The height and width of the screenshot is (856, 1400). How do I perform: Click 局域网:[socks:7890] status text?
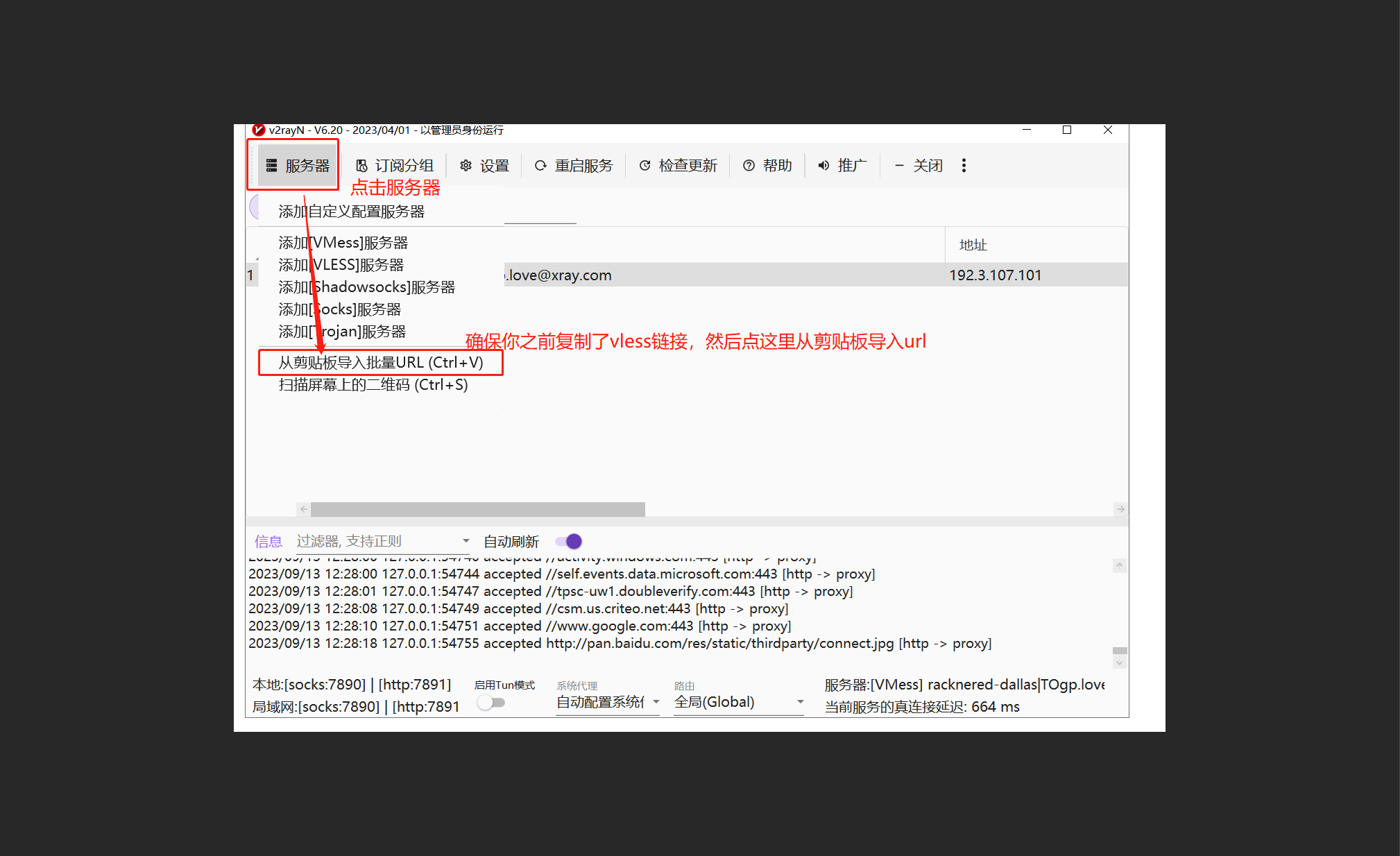point(356,707)
